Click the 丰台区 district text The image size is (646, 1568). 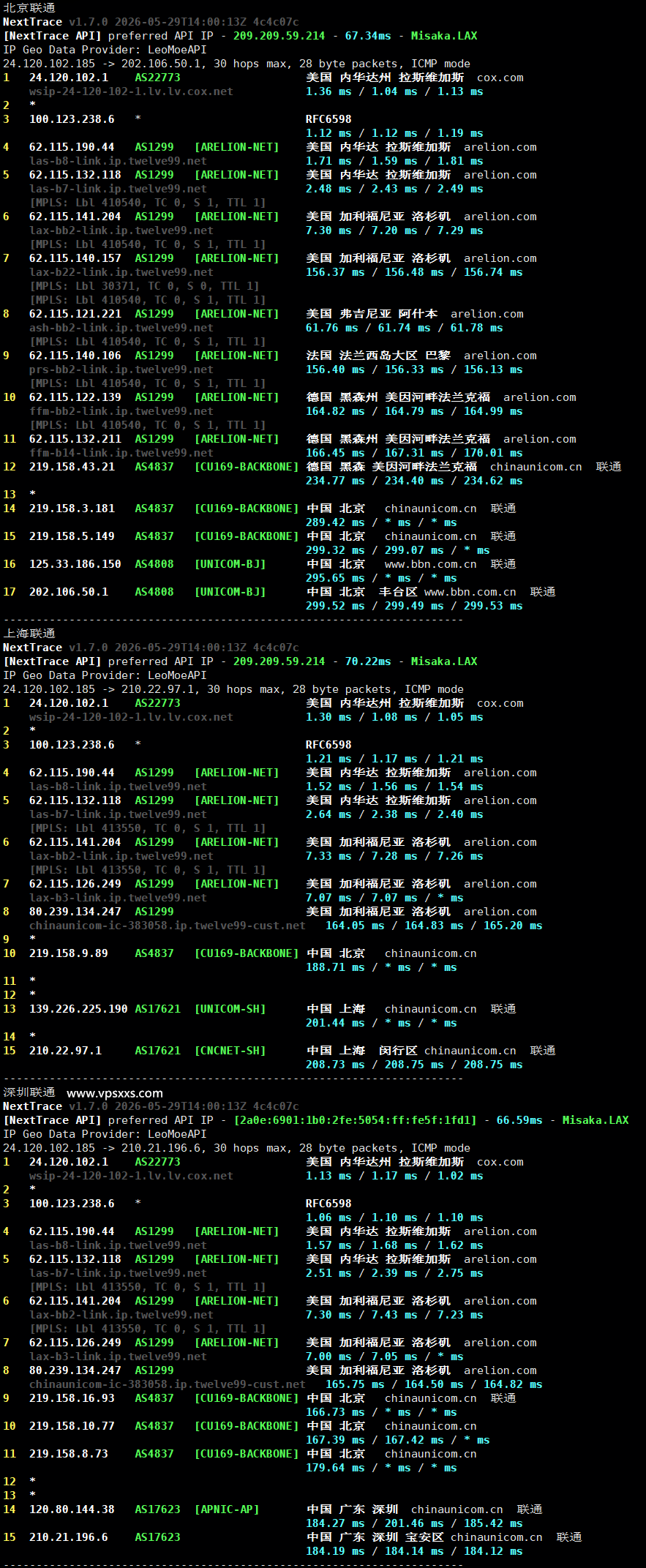pos(398,592)
